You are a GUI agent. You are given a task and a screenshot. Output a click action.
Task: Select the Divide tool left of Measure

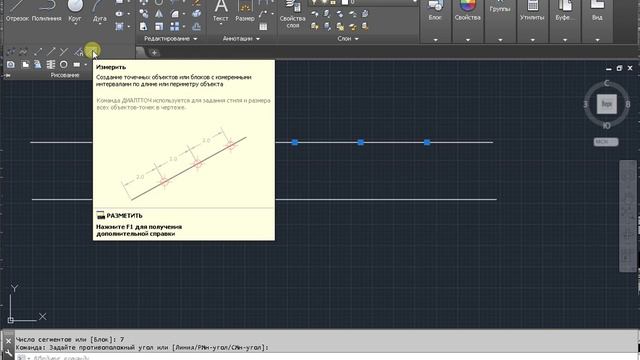79,52
